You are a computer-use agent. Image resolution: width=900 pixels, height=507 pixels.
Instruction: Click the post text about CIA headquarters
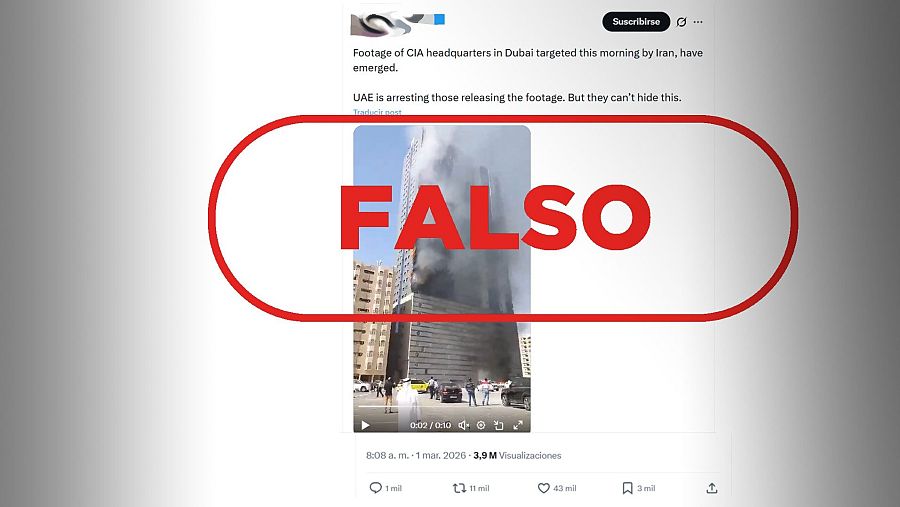tap(527, 75)
